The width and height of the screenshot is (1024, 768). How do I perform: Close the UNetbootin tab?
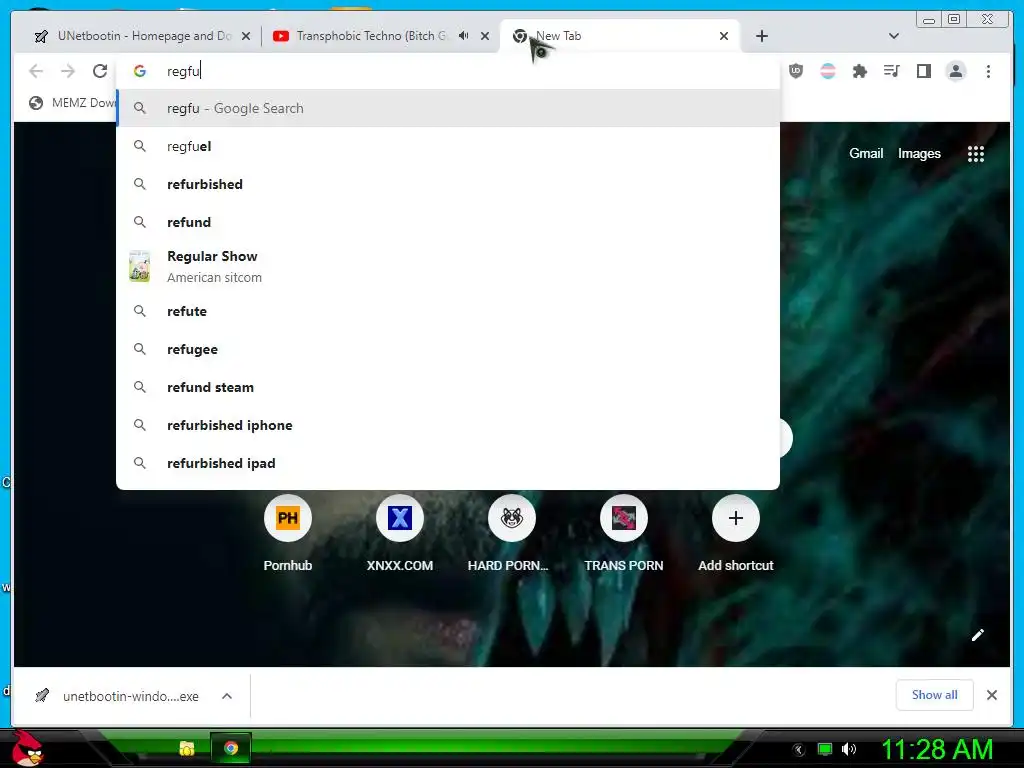point(246,36)
